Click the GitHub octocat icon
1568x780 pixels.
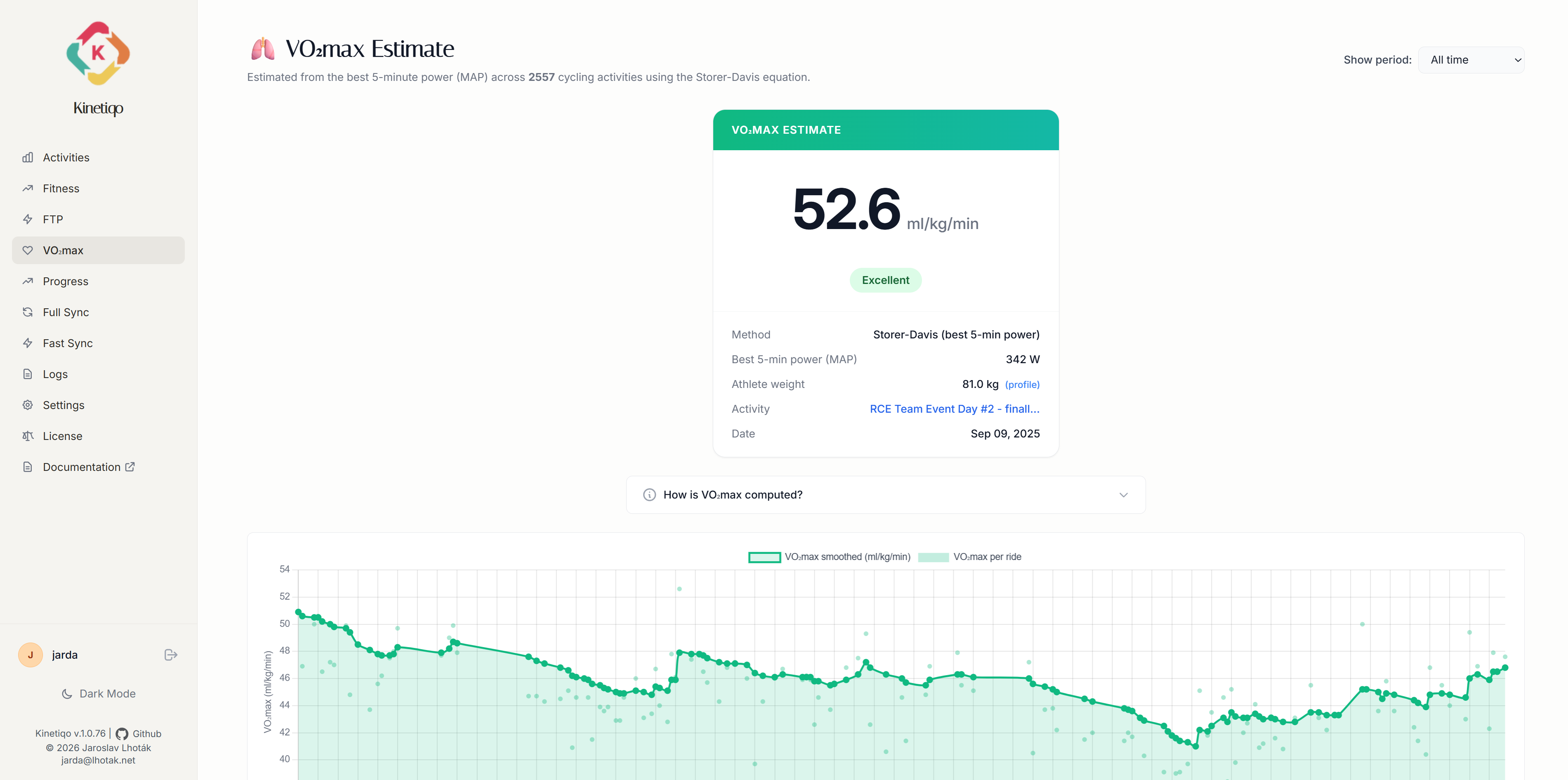(122, 734)
